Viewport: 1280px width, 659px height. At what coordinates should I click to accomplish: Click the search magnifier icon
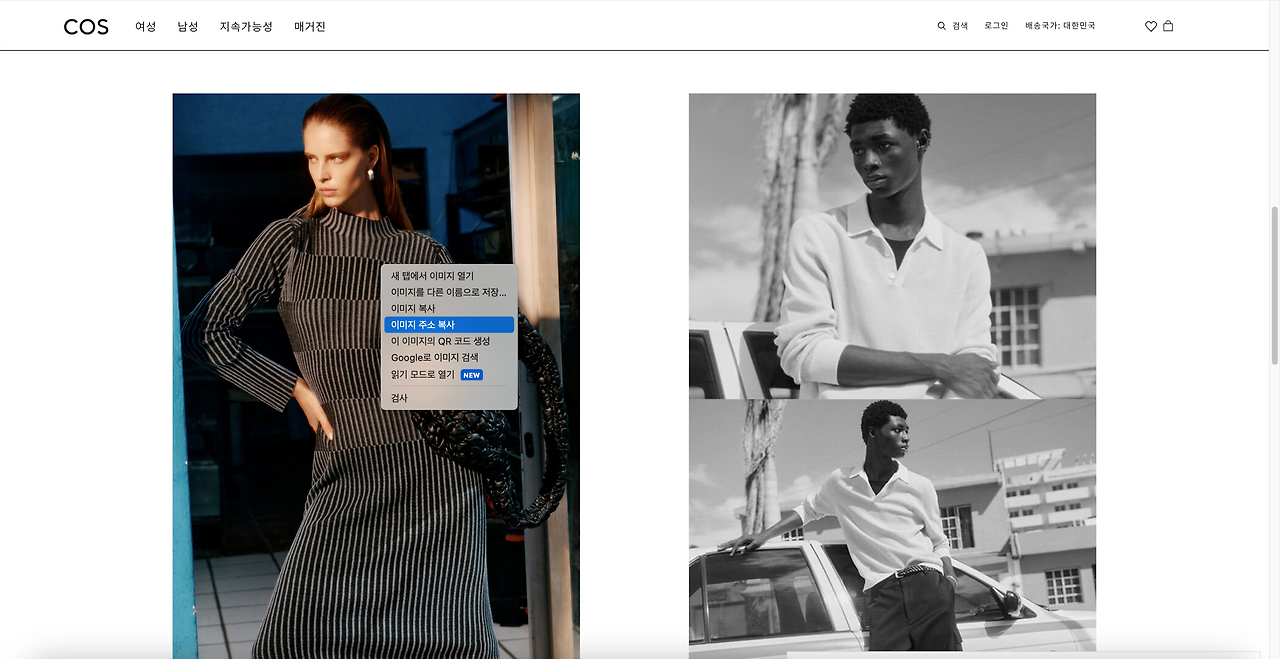coord(941,26)
